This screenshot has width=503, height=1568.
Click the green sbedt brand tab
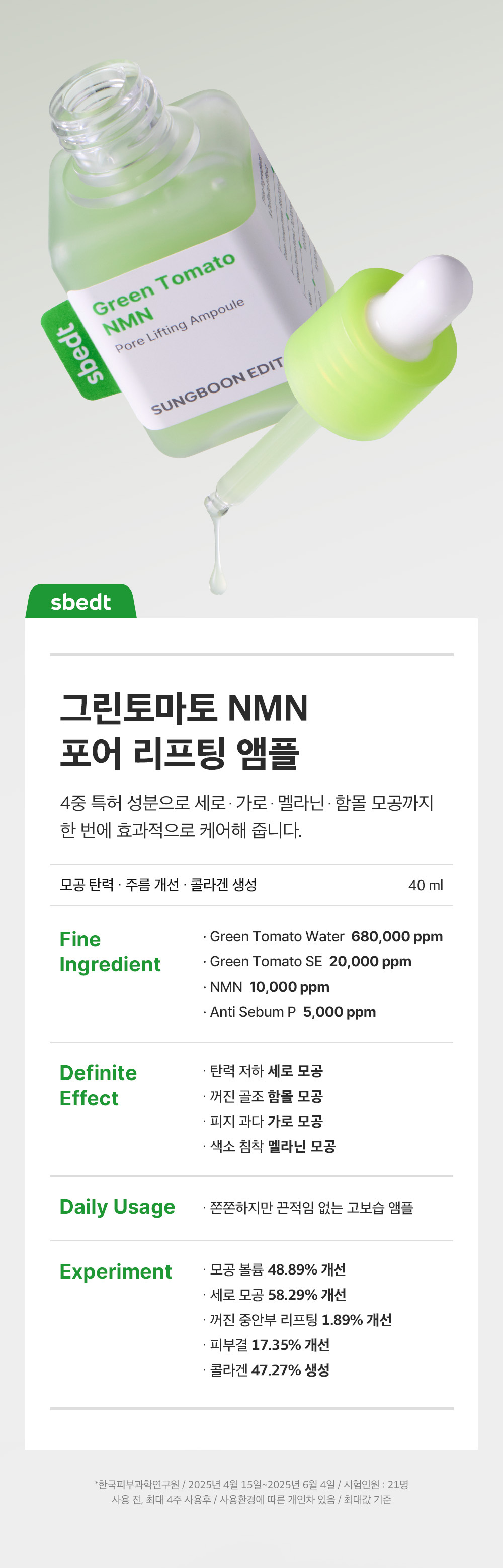pyautogui.click(x=80, y=602)
